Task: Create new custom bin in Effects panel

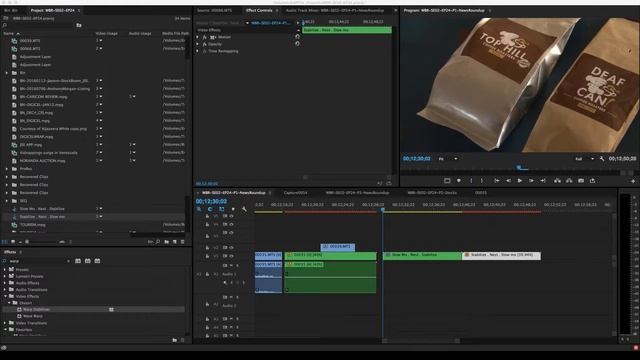Action: [x=175, y=340]
